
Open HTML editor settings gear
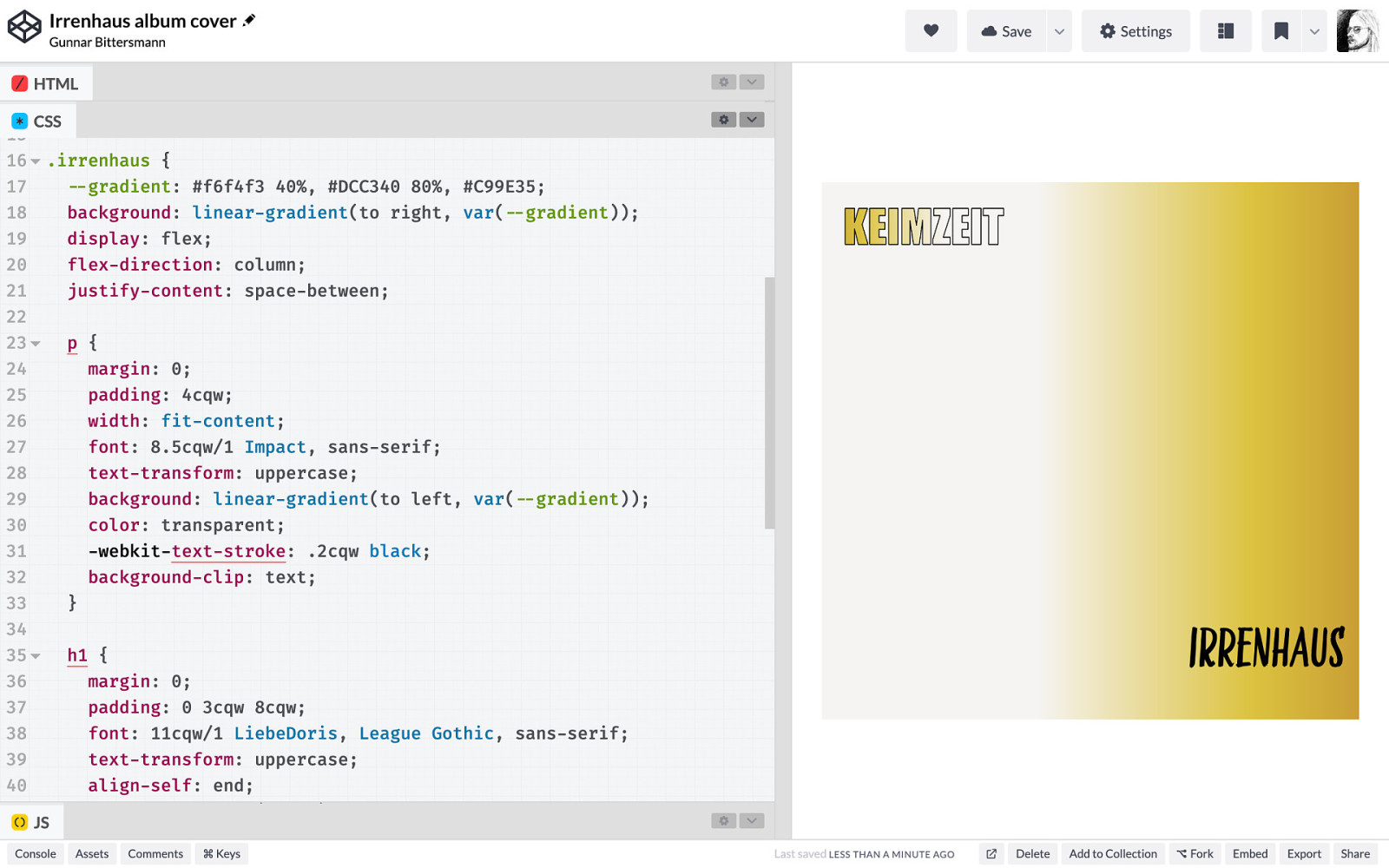pos(723,82)
